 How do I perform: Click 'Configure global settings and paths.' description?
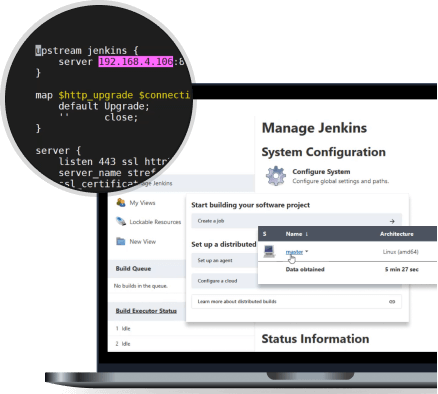point(341,181)
